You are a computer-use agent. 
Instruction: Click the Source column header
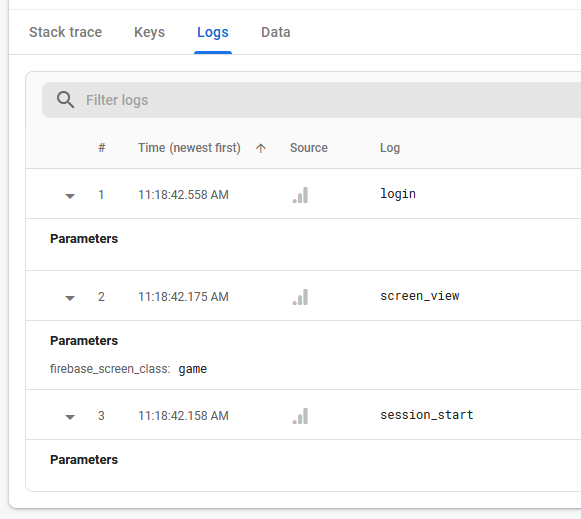(309, 148)
